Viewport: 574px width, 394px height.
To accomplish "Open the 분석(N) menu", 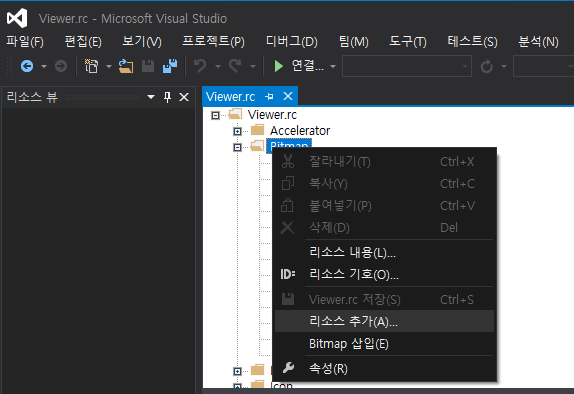I will 538,41.
